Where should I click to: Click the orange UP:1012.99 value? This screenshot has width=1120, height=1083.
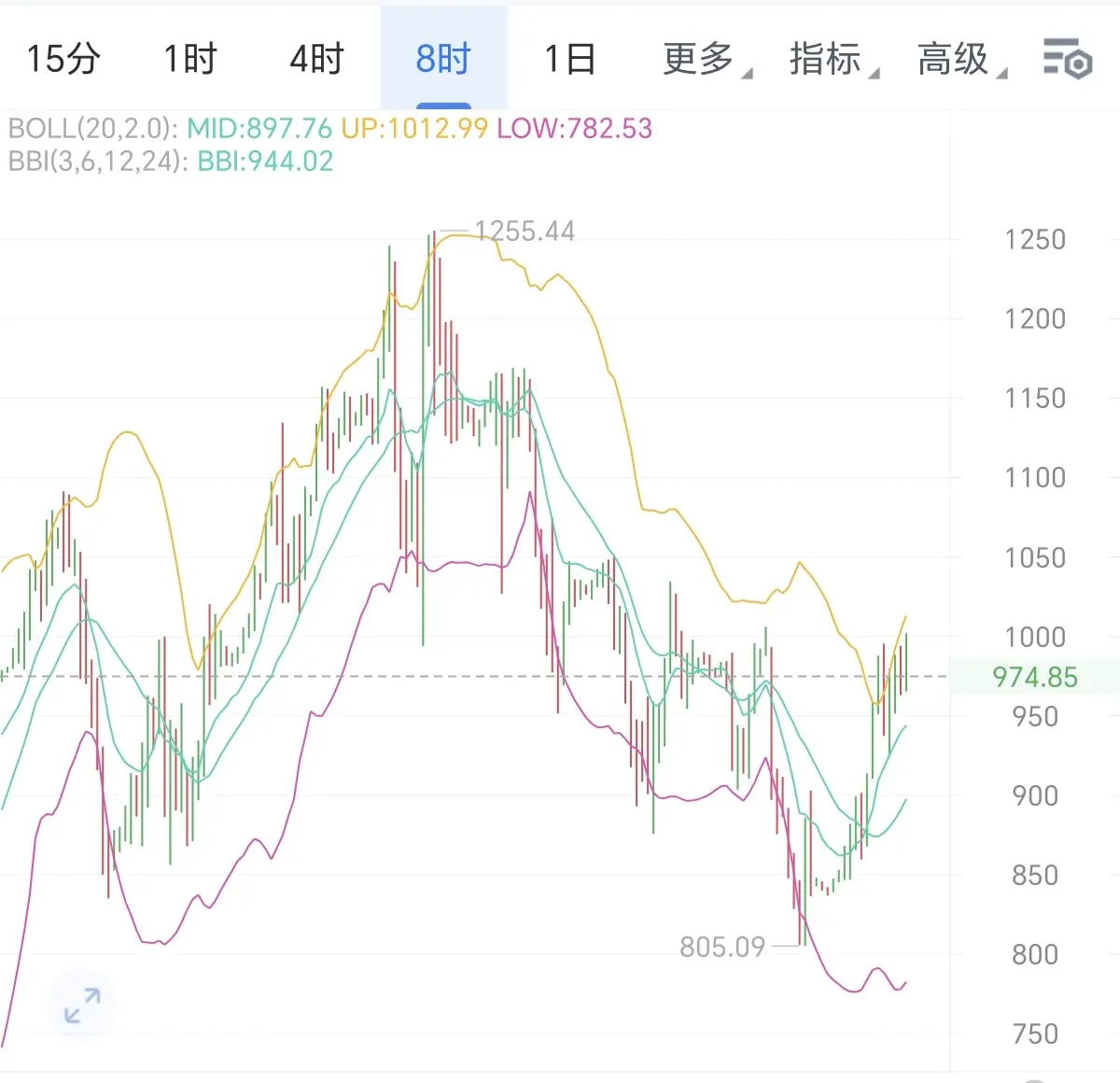tap(414, 128)
